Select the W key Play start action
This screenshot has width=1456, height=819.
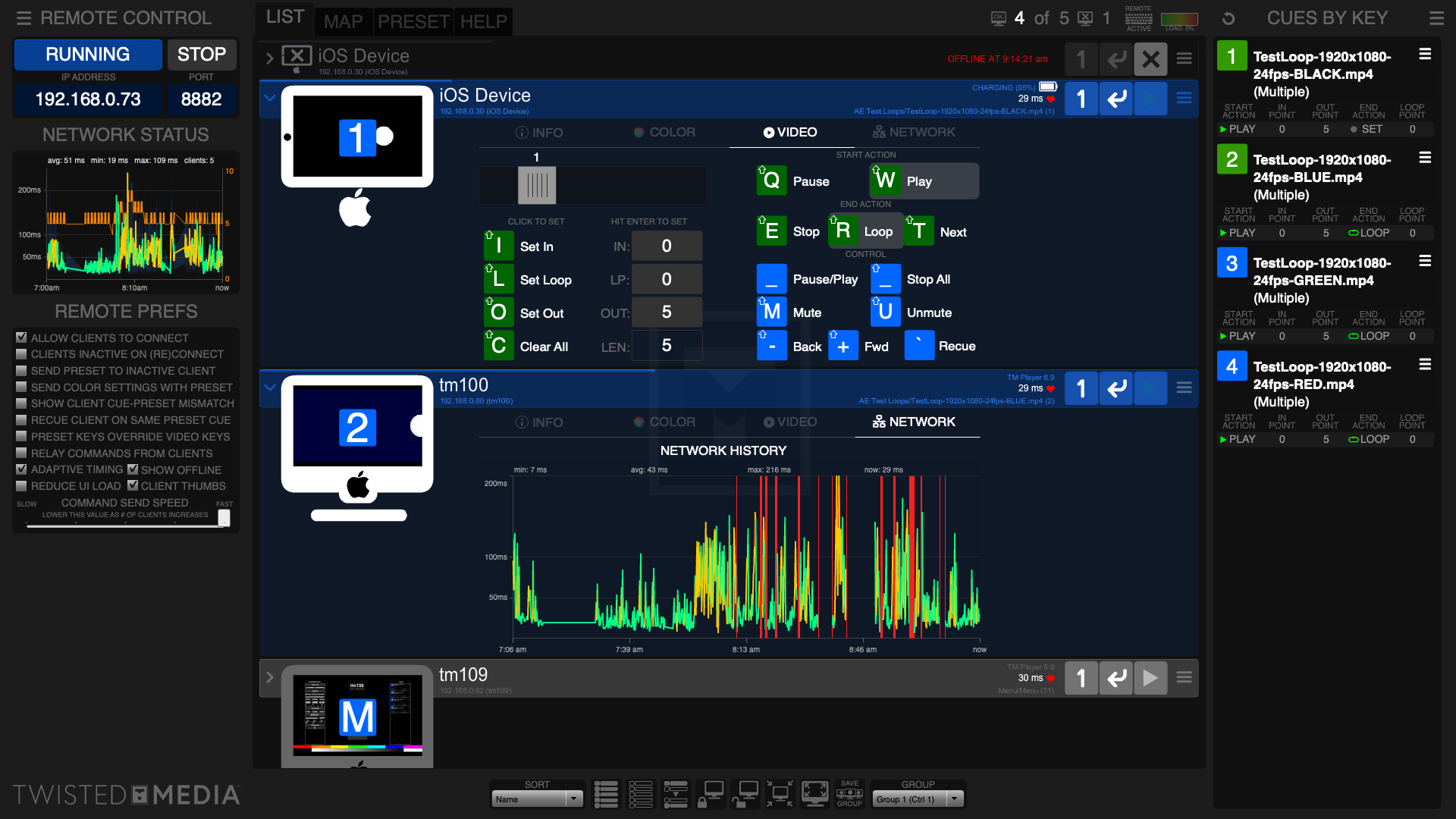[x=924, y=181]
